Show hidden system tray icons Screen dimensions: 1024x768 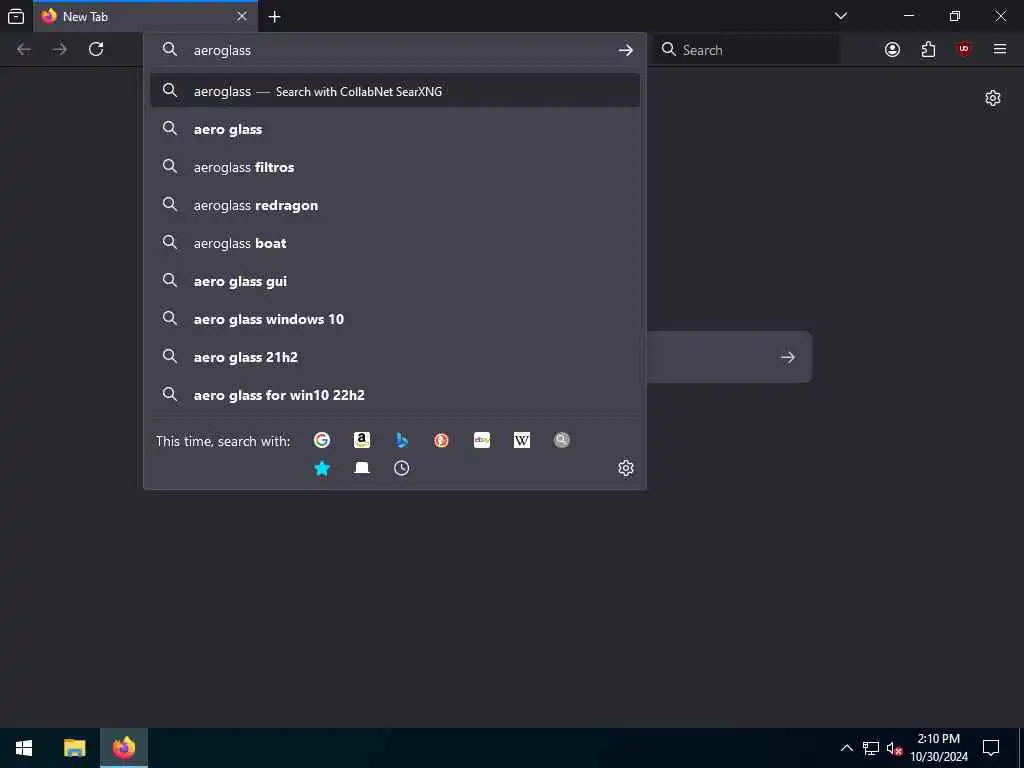coord(846,748)
